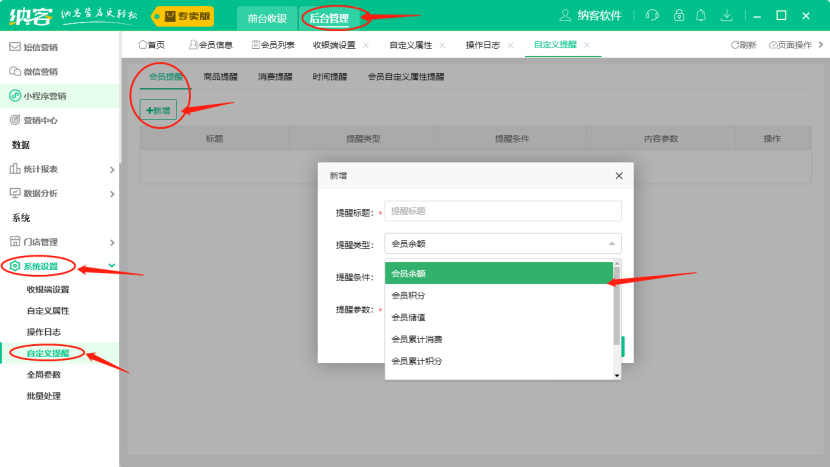Open the 提醒类型 dropdown box
This screenshot has width=830, height=467.
tap(502, 243)
